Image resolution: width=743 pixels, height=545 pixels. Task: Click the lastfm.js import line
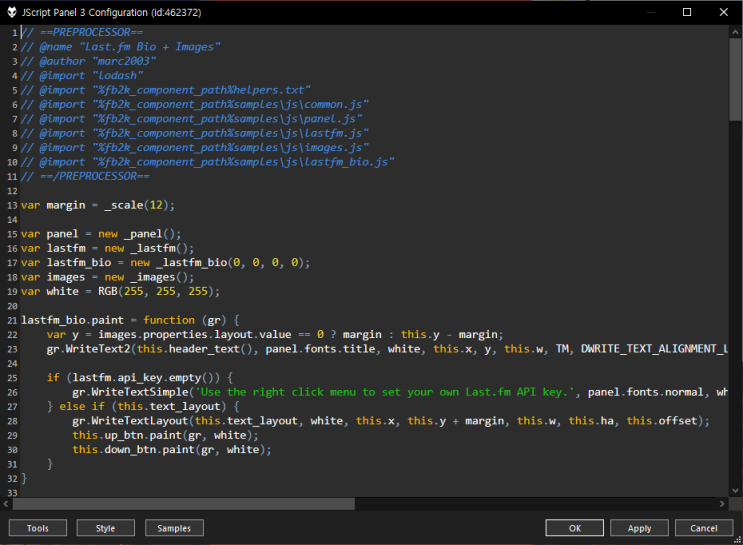pos(195,133)
